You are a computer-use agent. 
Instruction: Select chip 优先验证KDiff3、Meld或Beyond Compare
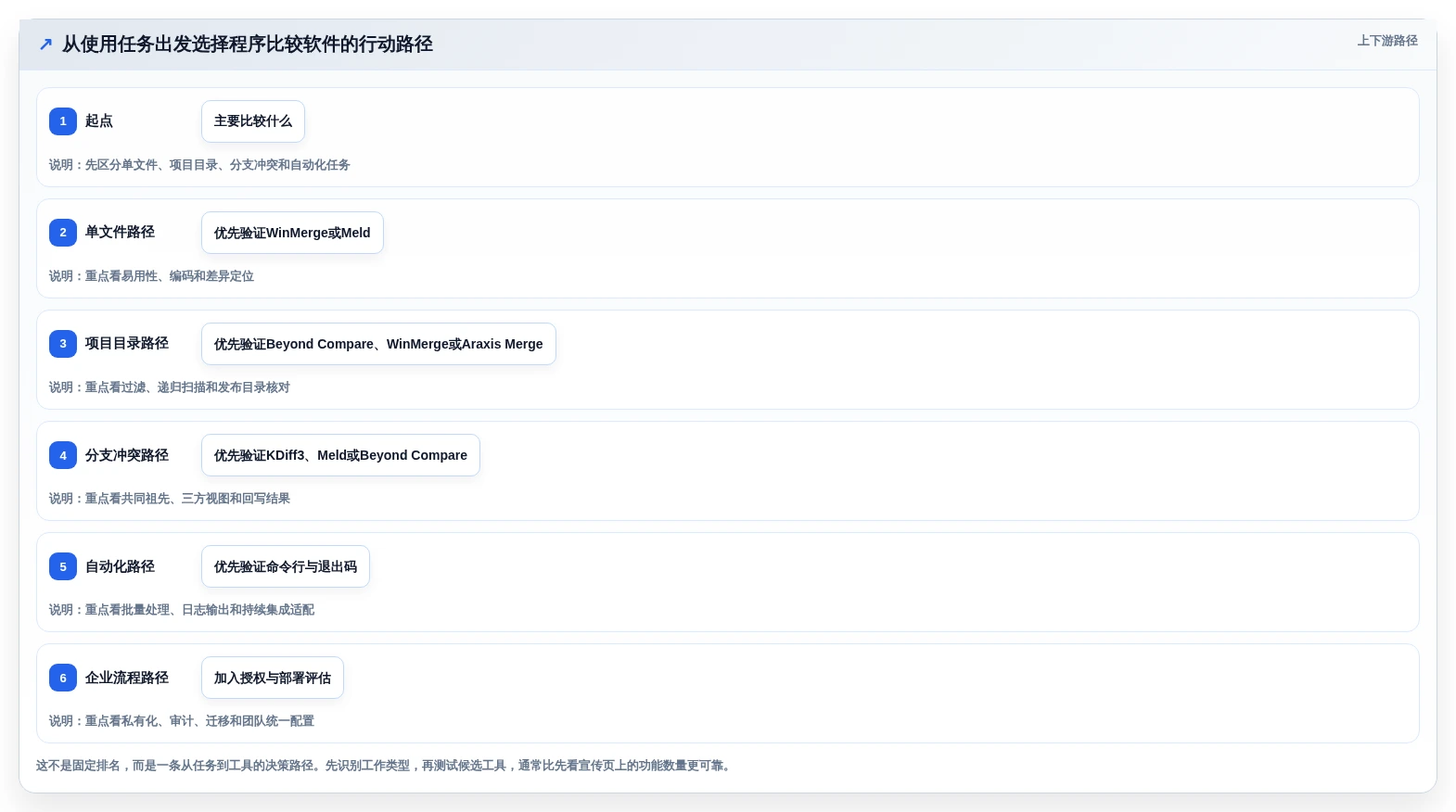[x=340, y=455]
